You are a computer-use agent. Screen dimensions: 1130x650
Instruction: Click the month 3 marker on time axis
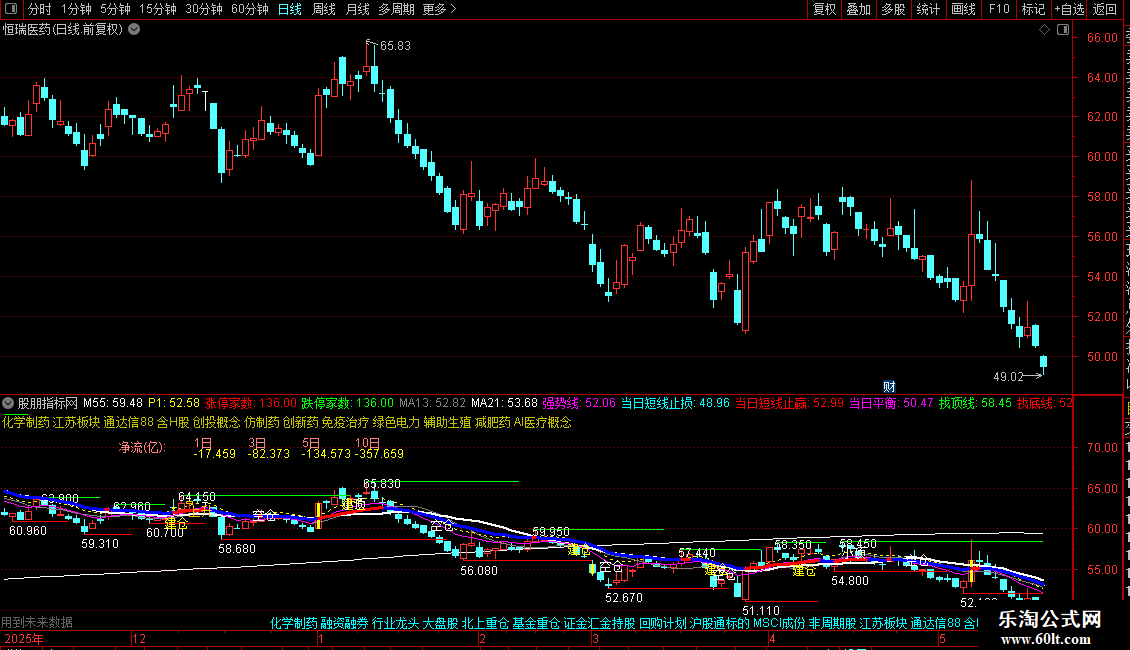coord(595,638)
